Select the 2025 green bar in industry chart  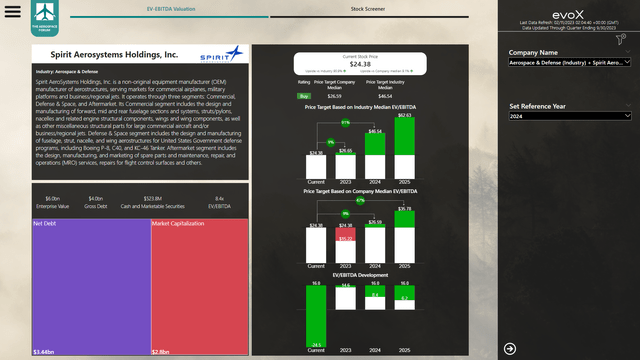click(x=404, y=136)
